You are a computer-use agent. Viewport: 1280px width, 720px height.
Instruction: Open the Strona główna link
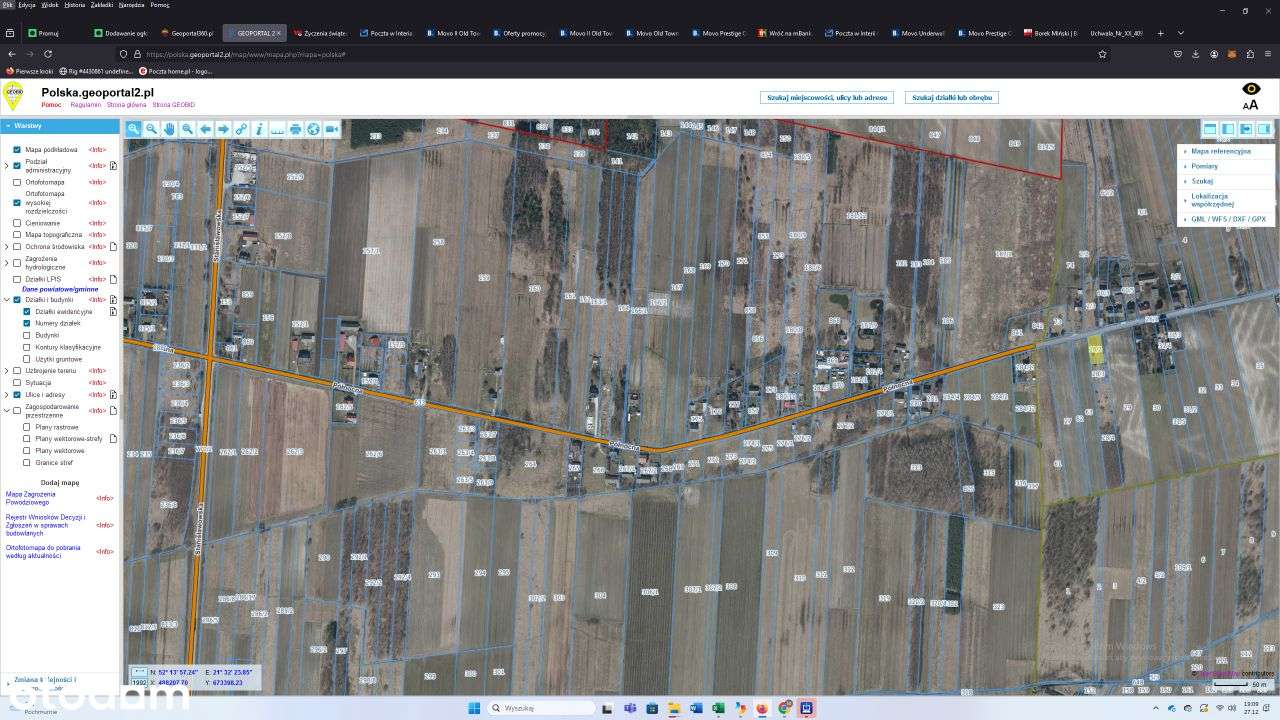click(x=127, y=105)
